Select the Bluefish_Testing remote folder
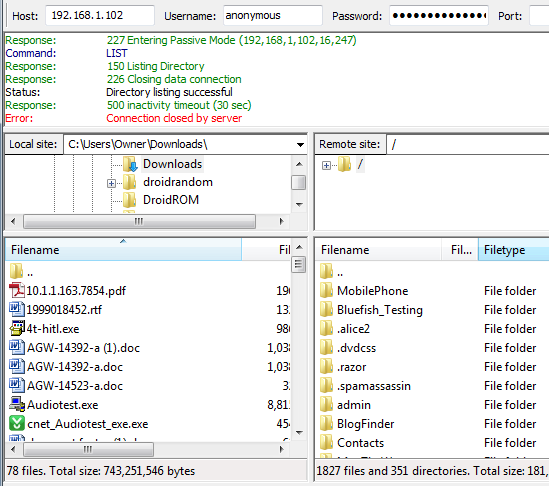The image size is (549, 486). [x=380, y=310]
